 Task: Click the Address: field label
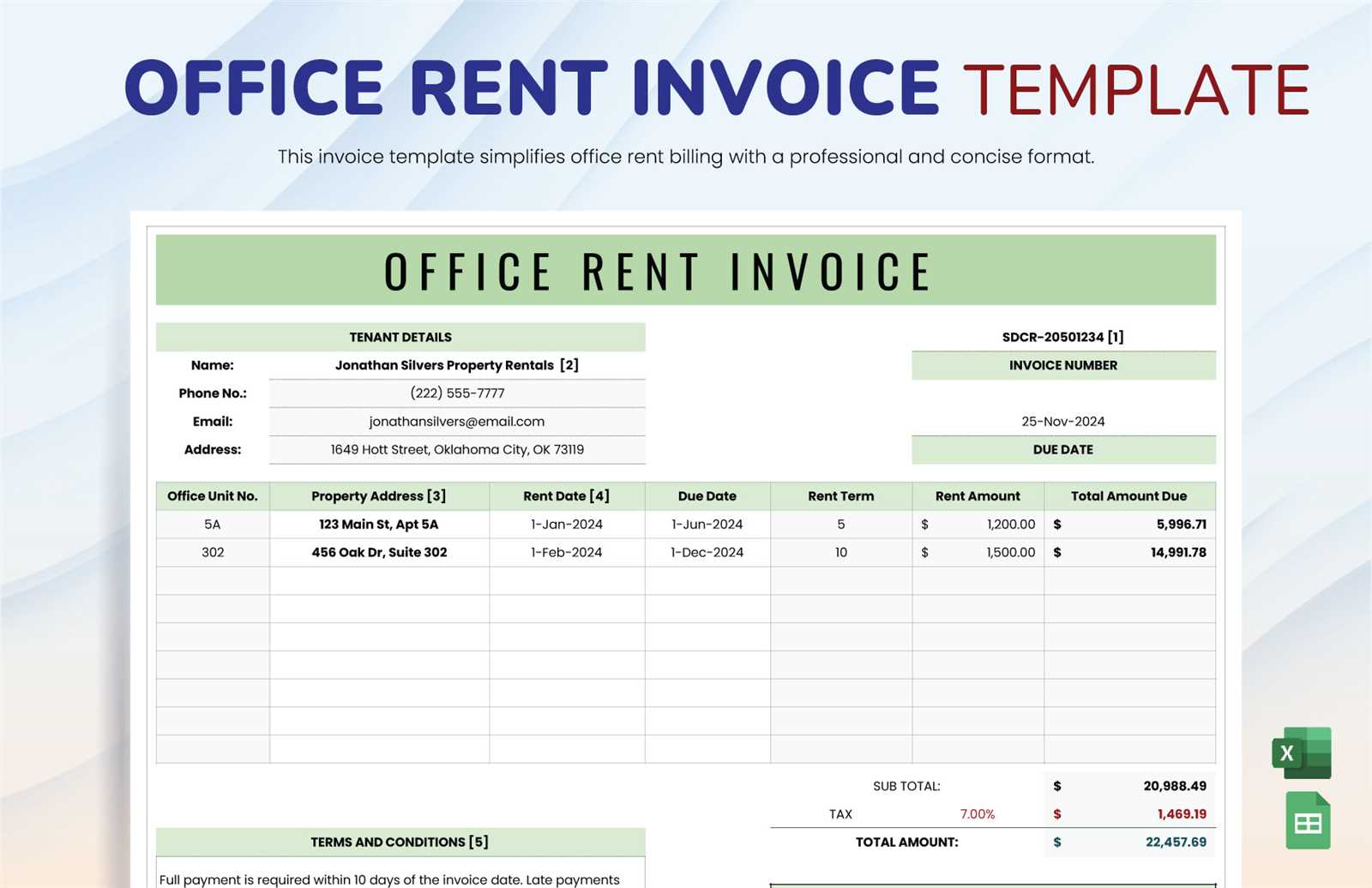(x=213, y=450)
